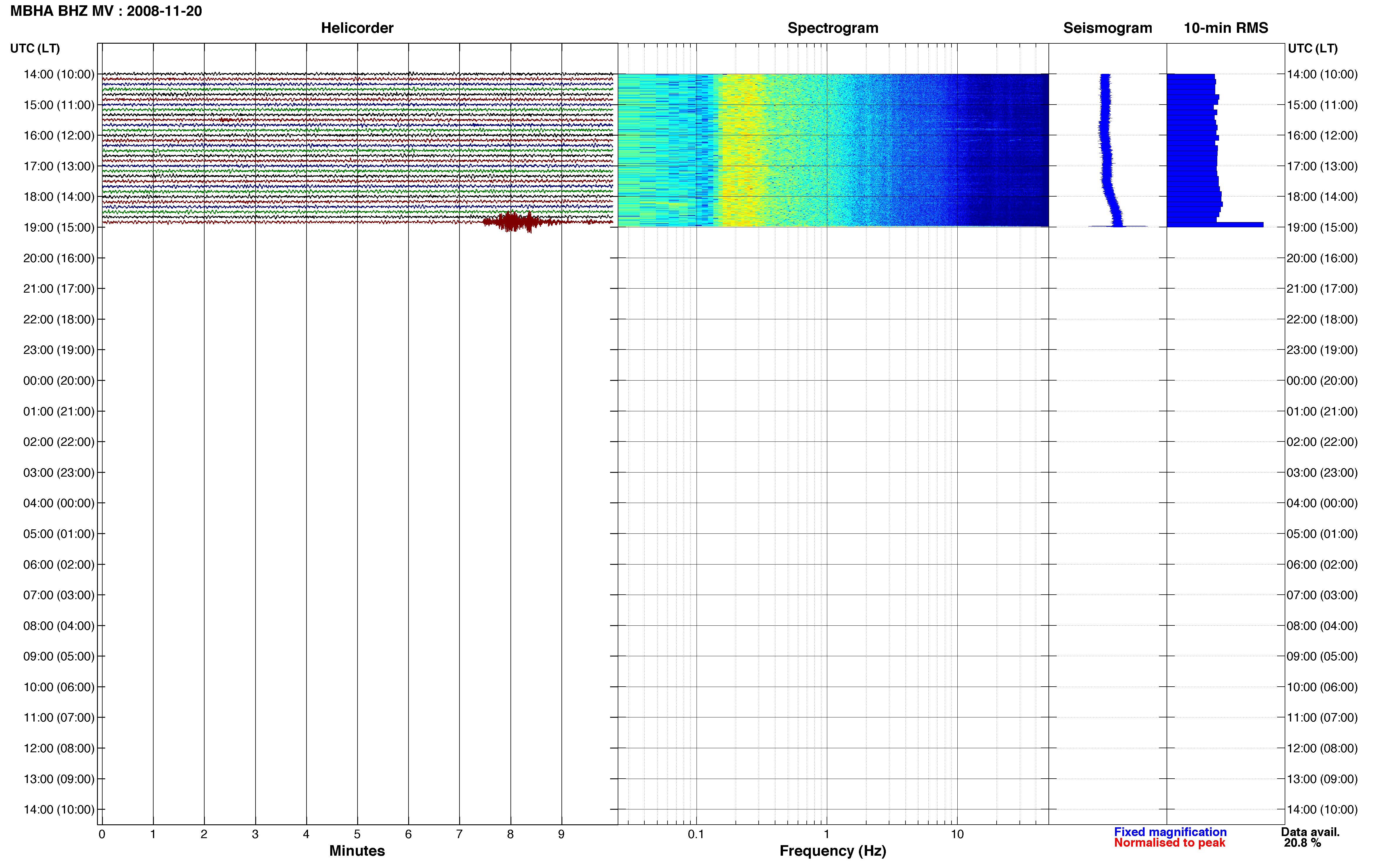Click the '0.1' frequency tick label
This screenshot has height=868, width=1389.
(696, 834)
